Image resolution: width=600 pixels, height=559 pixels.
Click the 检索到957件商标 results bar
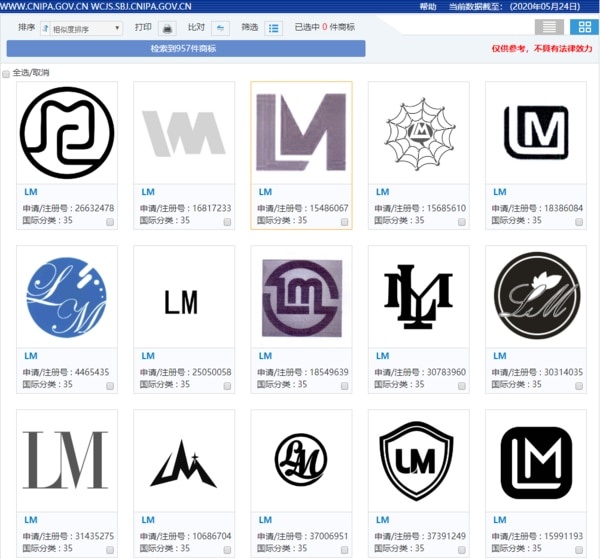click(186, 49)
